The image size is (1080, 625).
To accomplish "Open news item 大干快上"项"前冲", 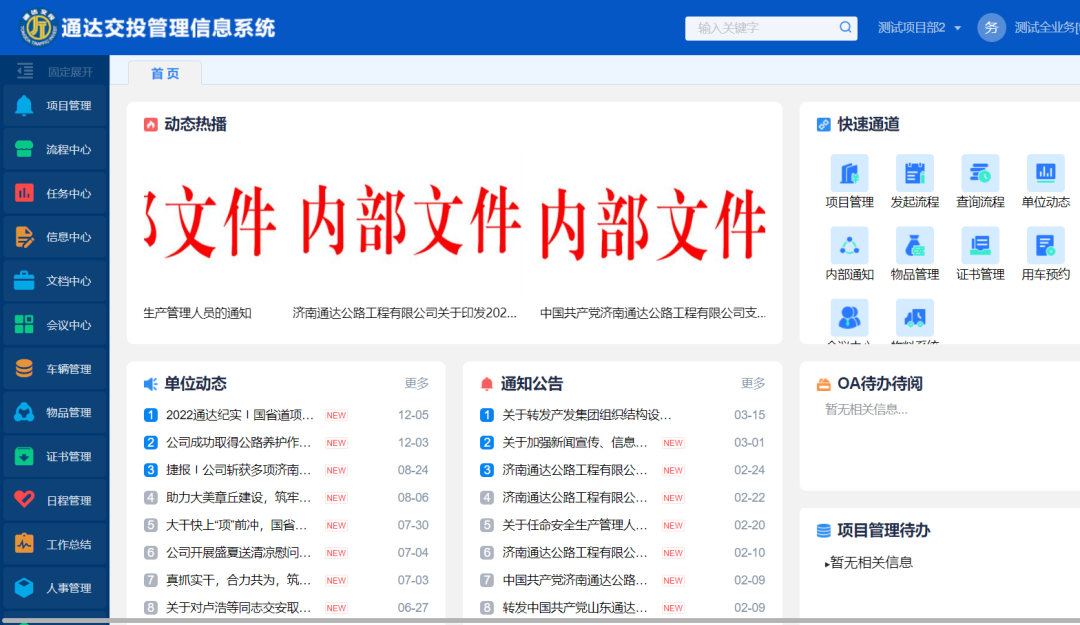I will tap(236, 525).
